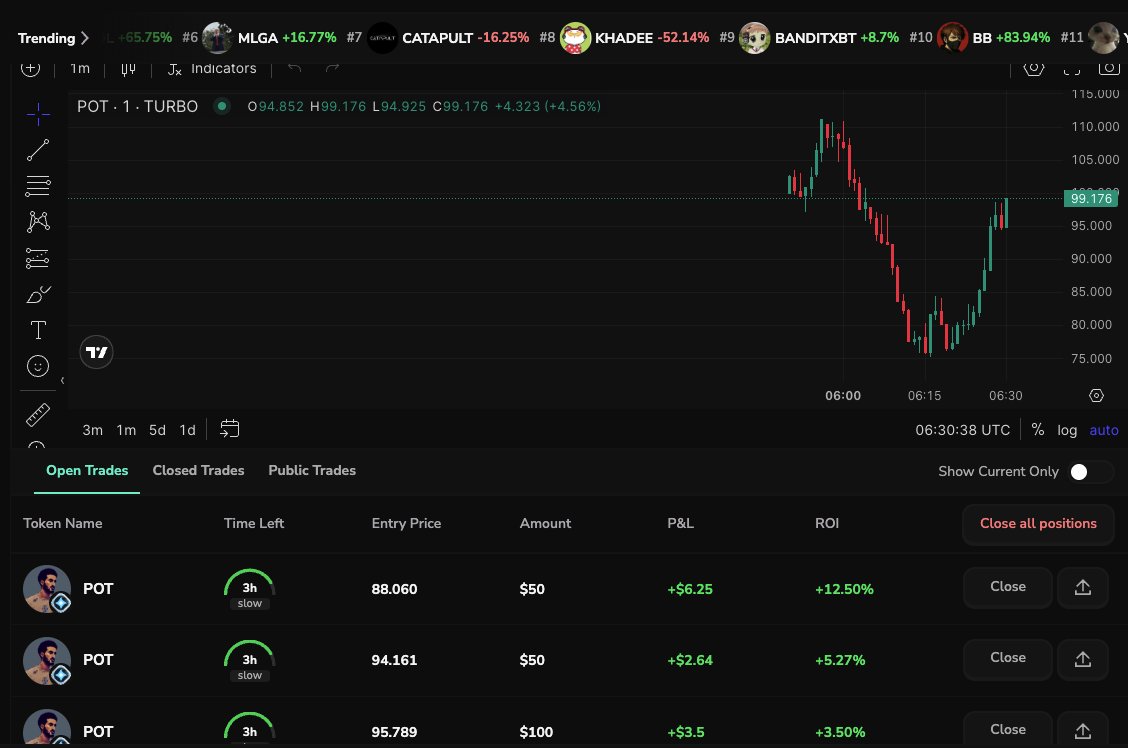Image resolution: width=1128 pixels, height=748 pixels.
Task: Click the KHADEE token avatar
Action: pyautogui.click(x=576, y=37)
